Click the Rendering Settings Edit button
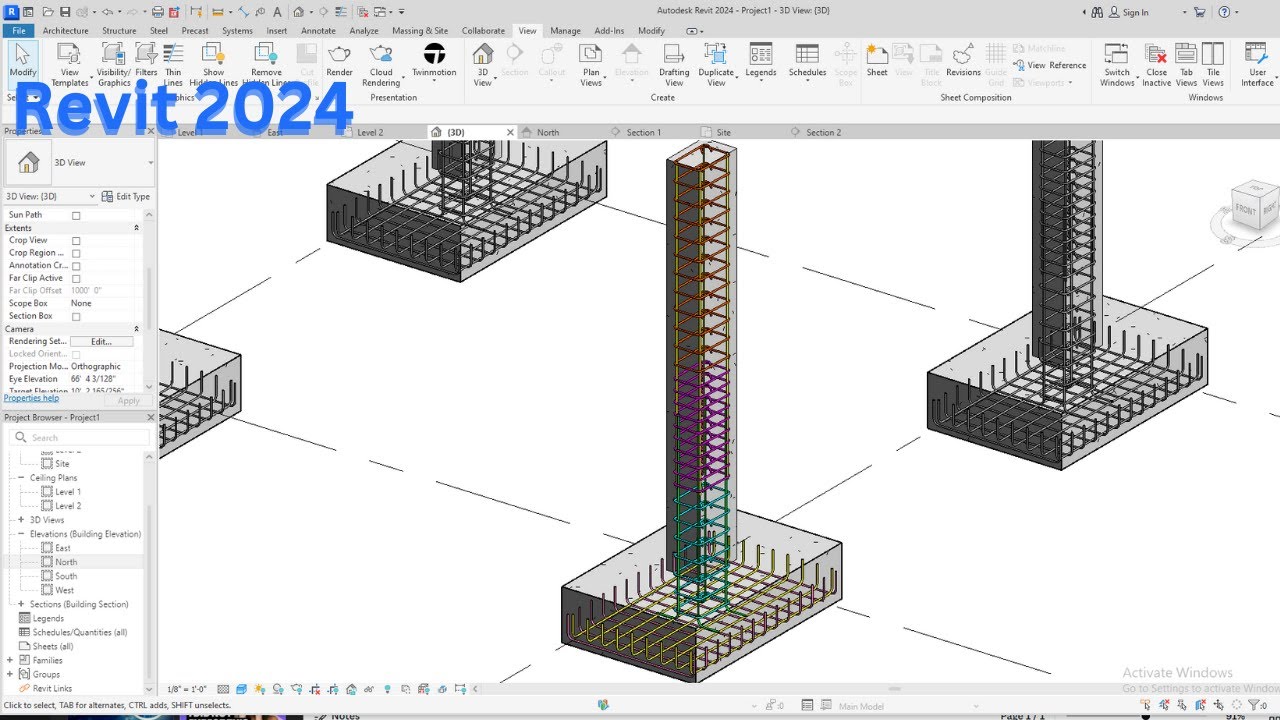Image resolution: width=1280 pixels, height=720 pixels. click(101, 341)
